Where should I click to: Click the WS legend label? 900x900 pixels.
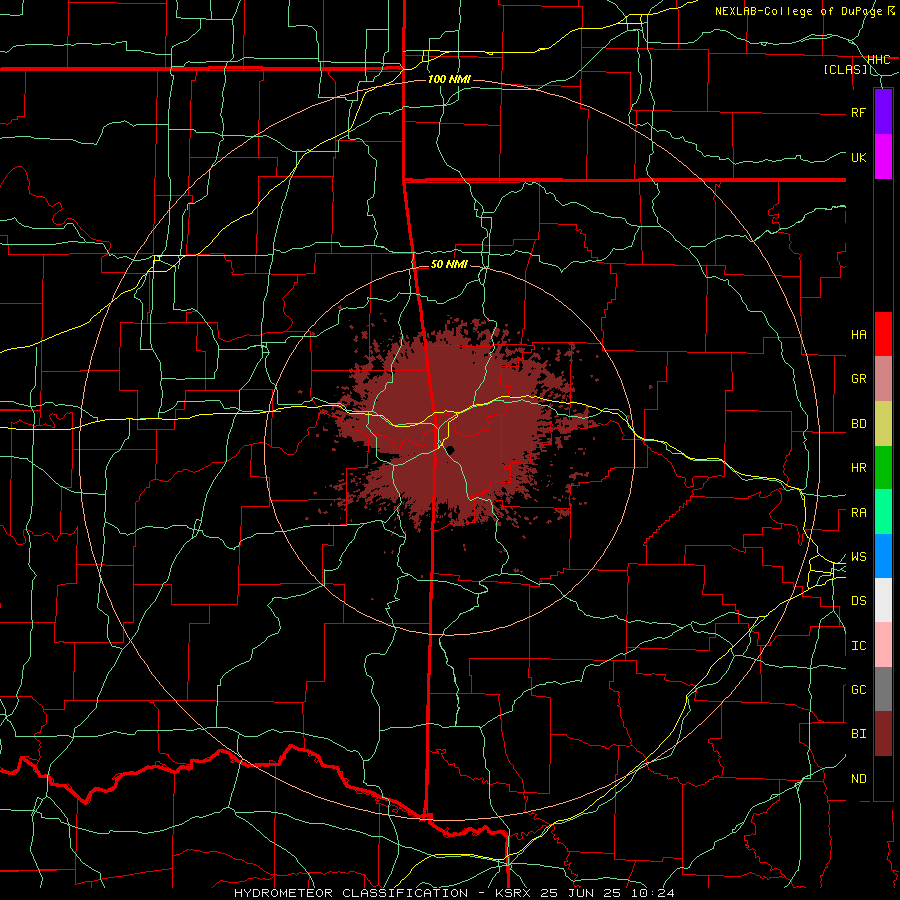click(858, 557)
